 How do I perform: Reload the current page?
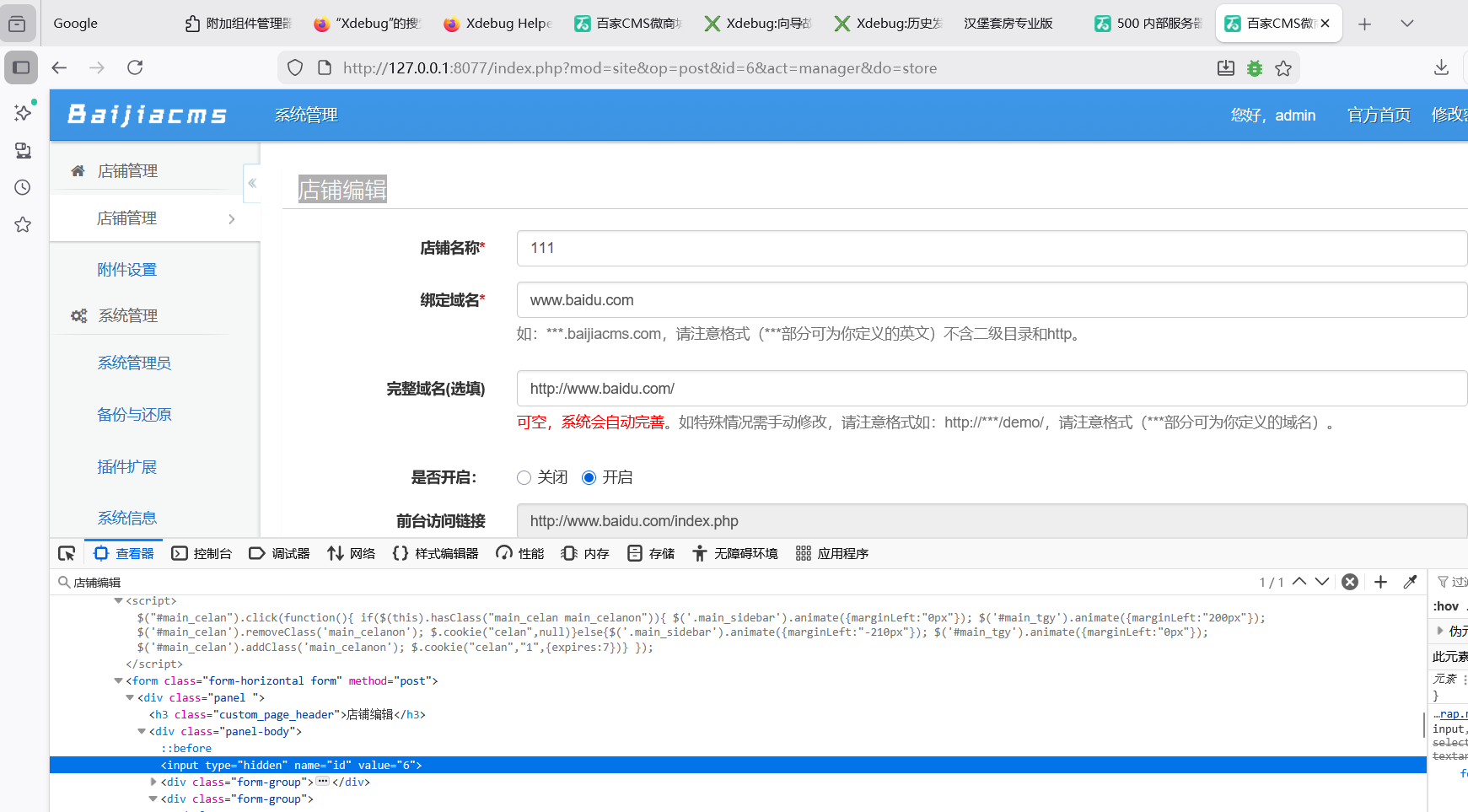(135, 67)
